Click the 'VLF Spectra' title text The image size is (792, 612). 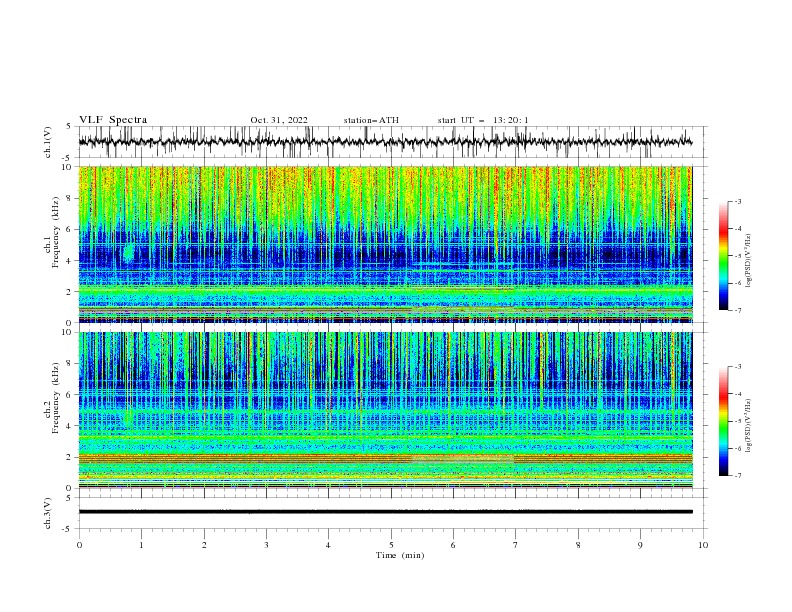point(113,120)
